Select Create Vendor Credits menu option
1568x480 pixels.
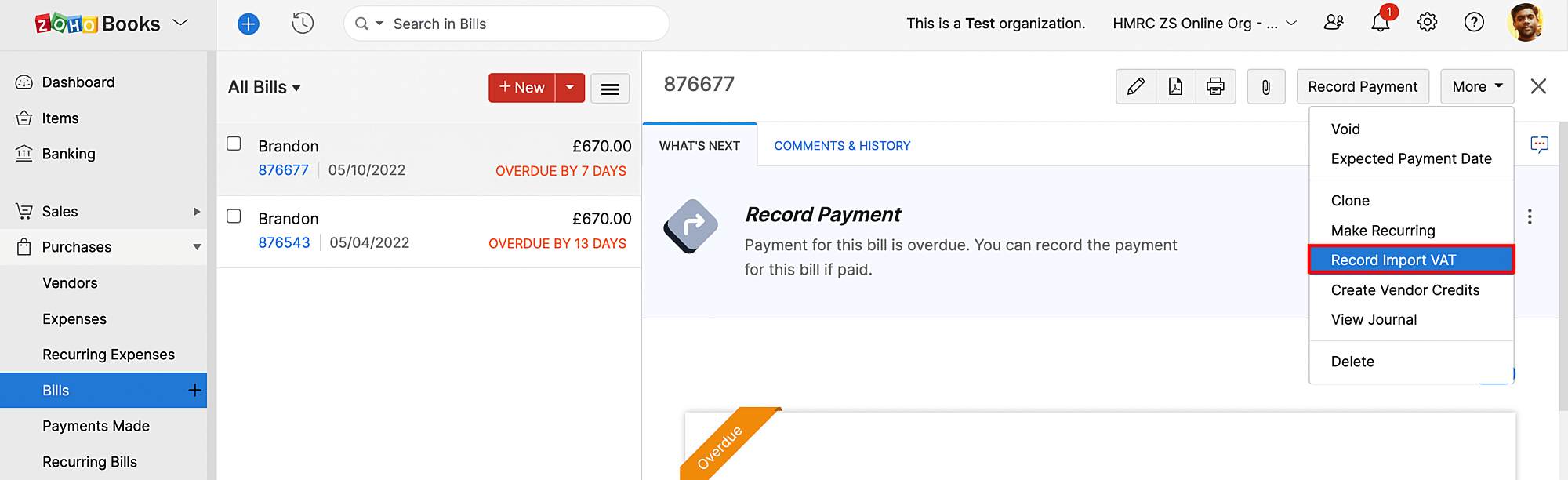1405,290
